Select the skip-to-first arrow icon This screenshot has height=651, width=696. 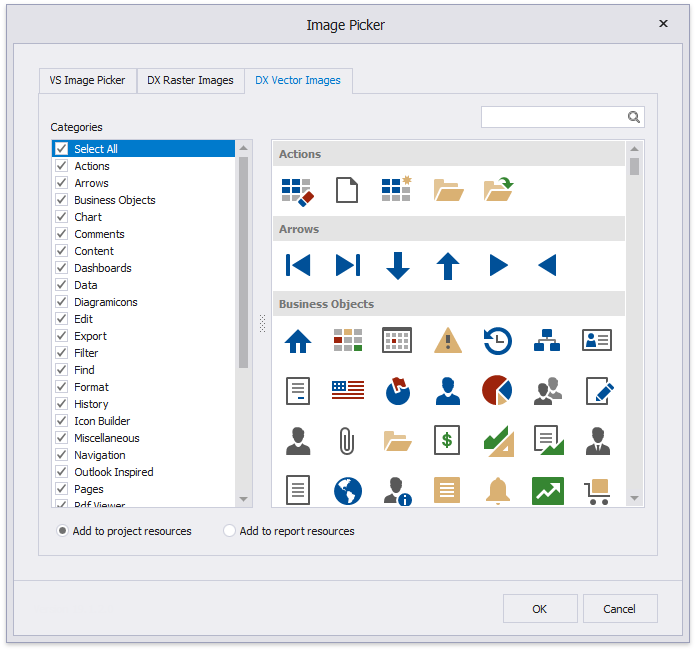(x=298, y=265)
